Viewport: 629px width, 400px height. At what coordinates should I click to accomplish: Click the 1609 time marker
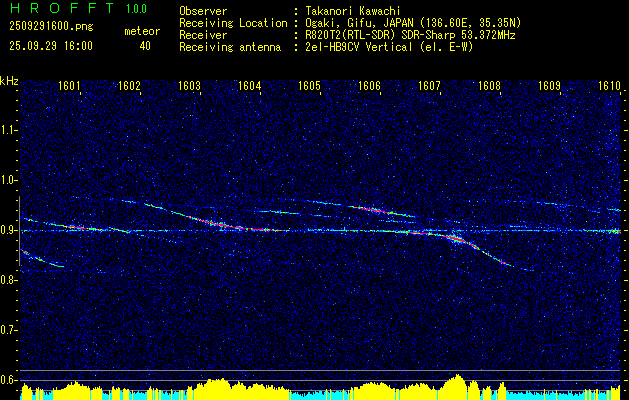[x=549, y=85]
